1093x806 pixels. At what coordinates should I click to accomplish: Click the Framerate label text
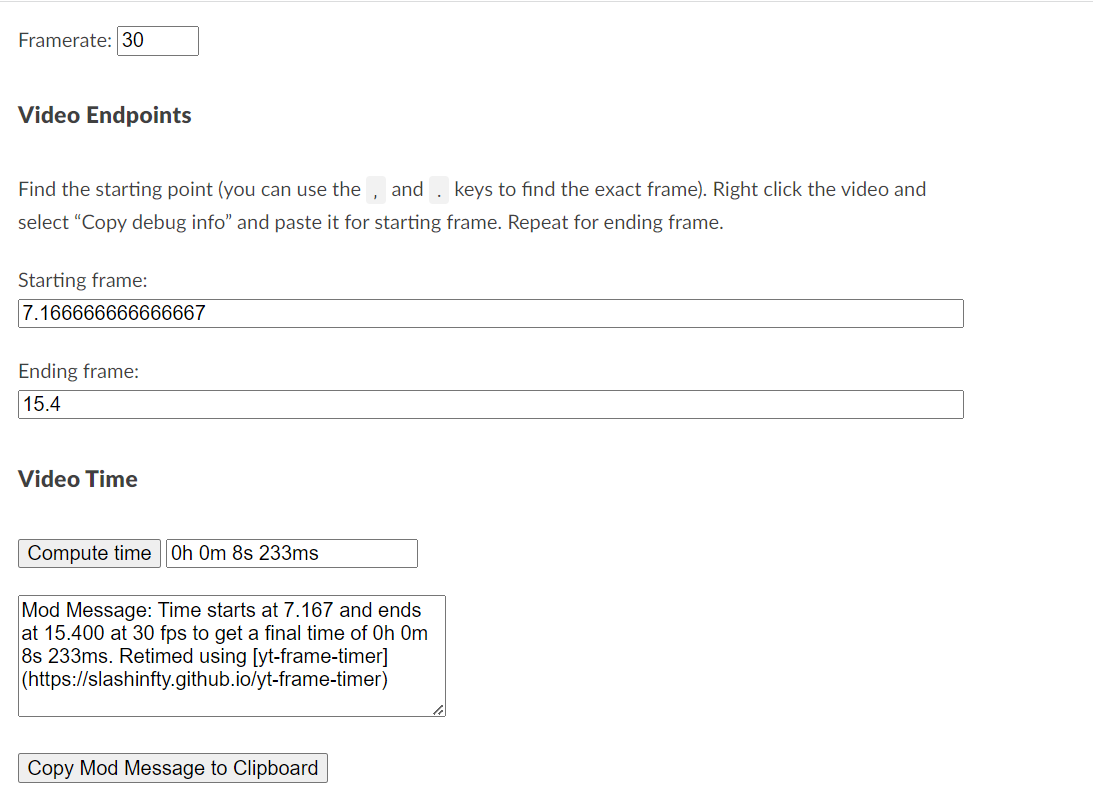pos(65,41)
